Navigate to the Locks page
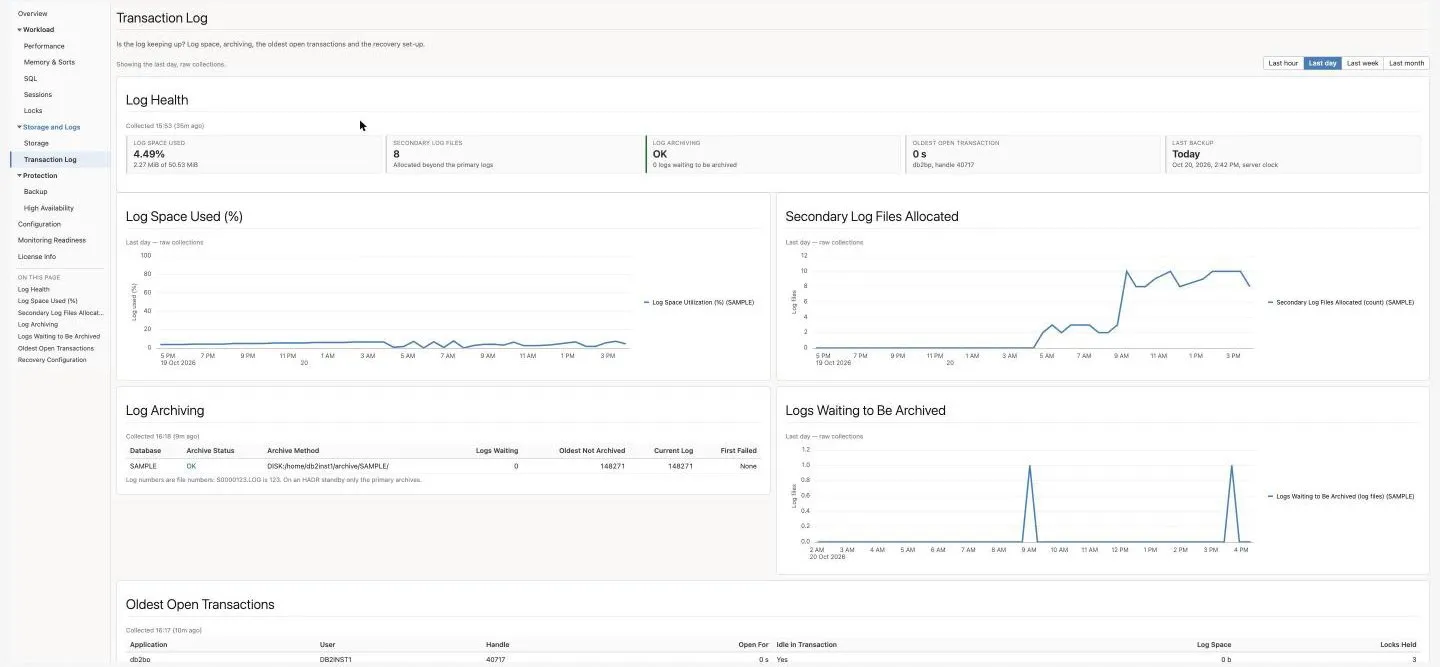The image size is (1440, 667). (x=33, y=111)
